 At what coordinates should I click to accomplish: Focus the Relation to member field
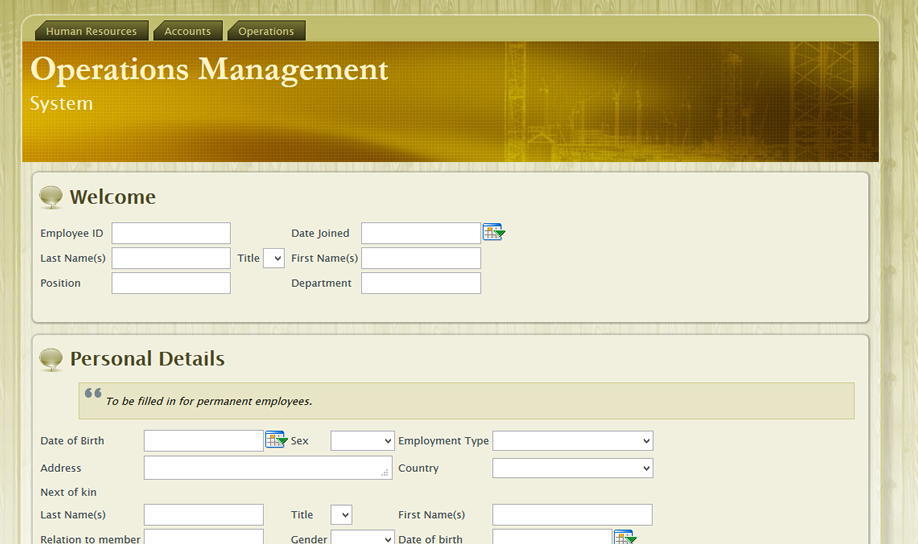pos(203,537)
